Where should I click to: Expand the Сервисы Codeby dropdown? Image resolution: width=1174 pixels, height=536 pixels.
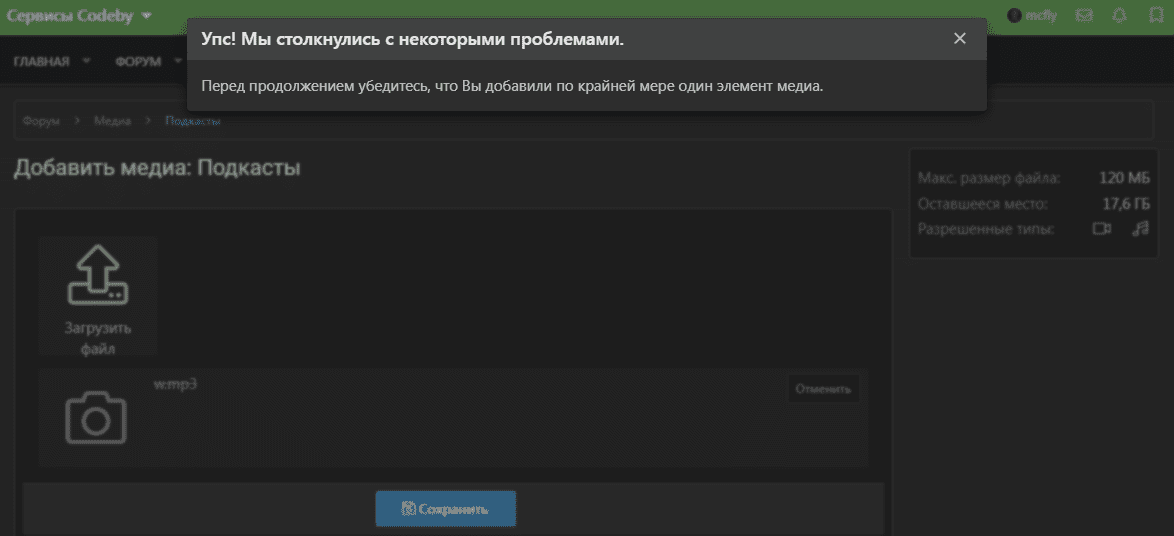[147, 16]
